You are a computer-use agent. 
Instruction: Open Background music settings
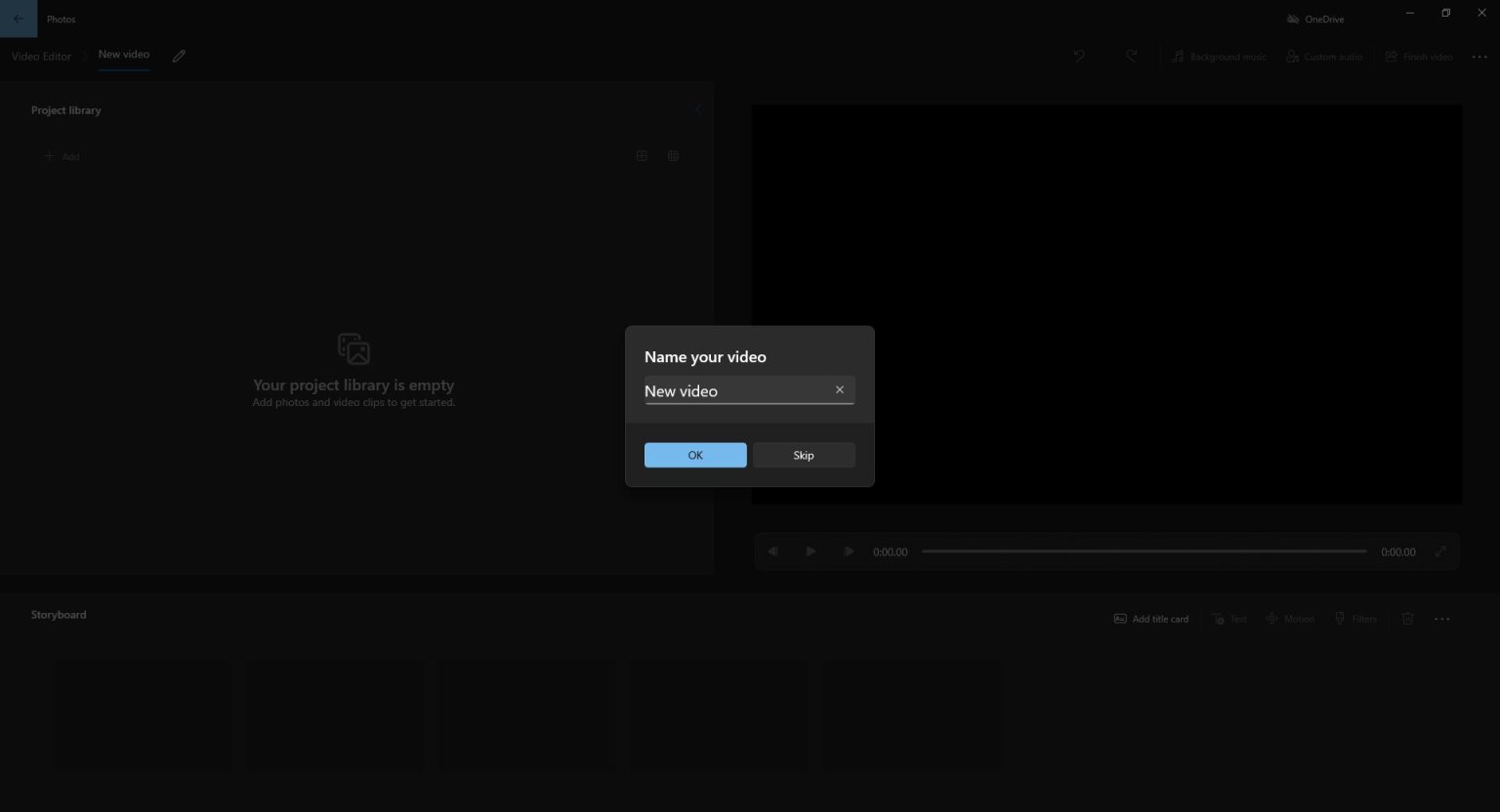(x=1219, y=56)
